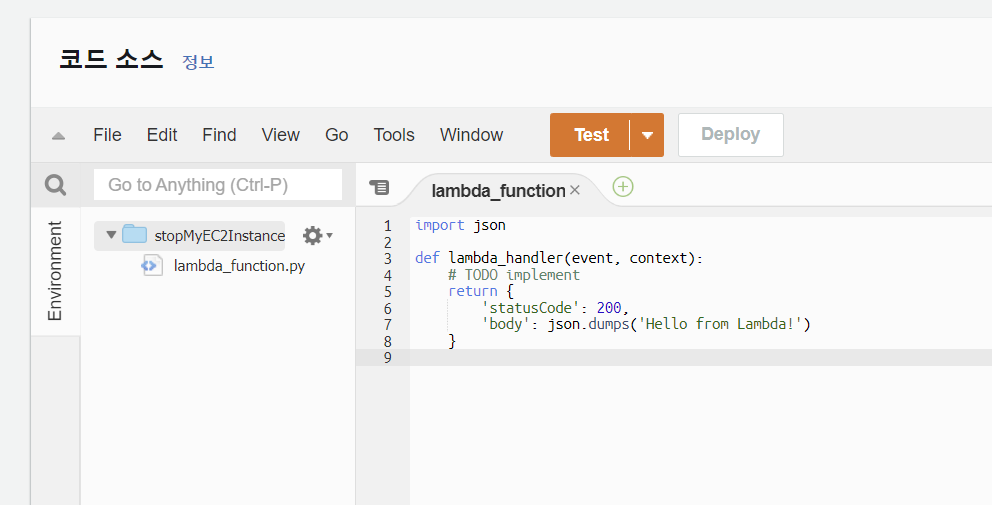Collapse the menu bar using the up arrow
Screen dimensions: 992x505
58,135
